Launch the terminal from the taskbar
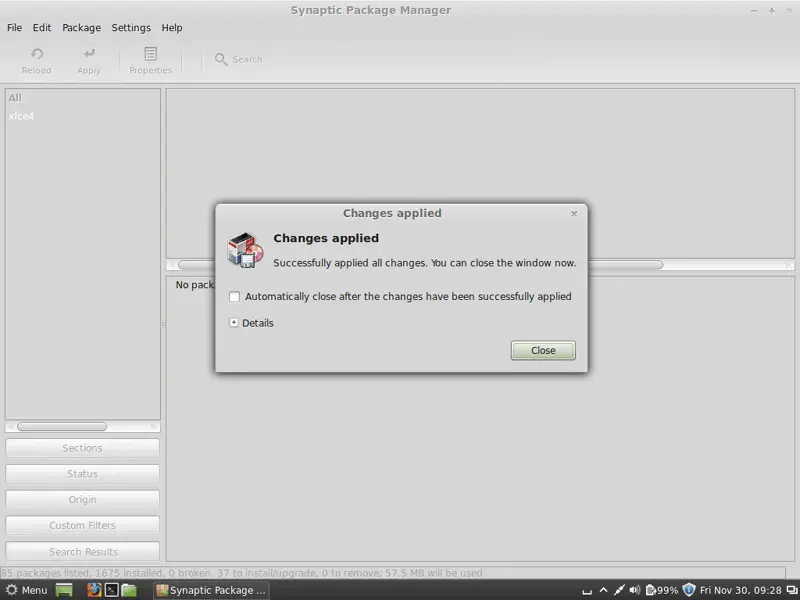The height and width of the screenshot is (600, 800). point(112,590)
